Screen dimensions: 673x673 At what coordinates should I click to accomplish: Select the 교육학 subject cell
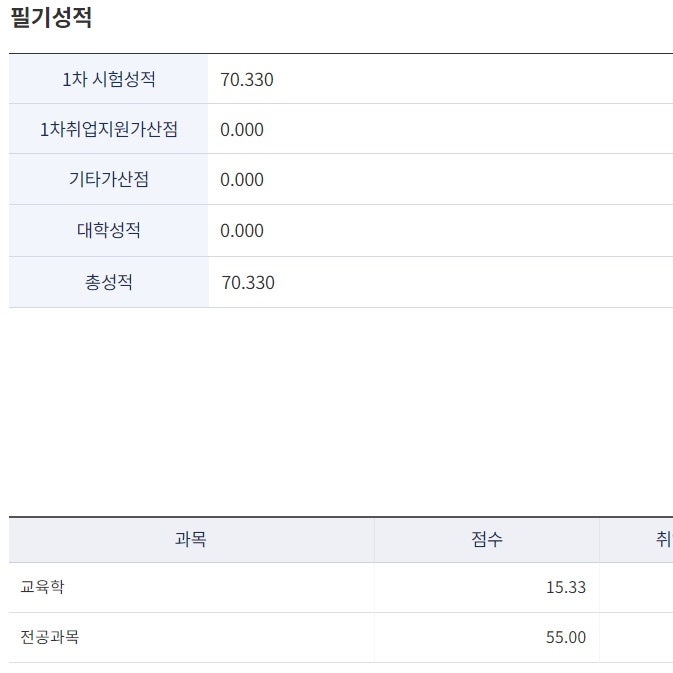(x=42, y=587)
